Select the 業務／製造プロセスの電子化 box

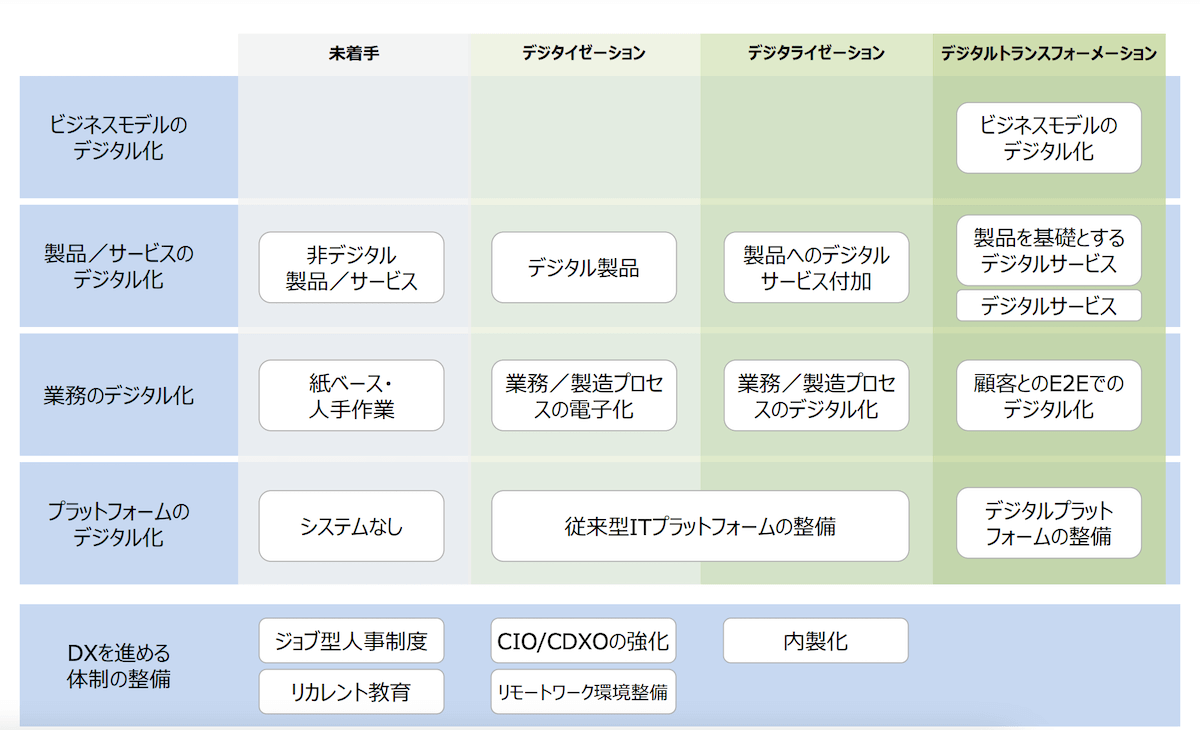click(584, 396)
